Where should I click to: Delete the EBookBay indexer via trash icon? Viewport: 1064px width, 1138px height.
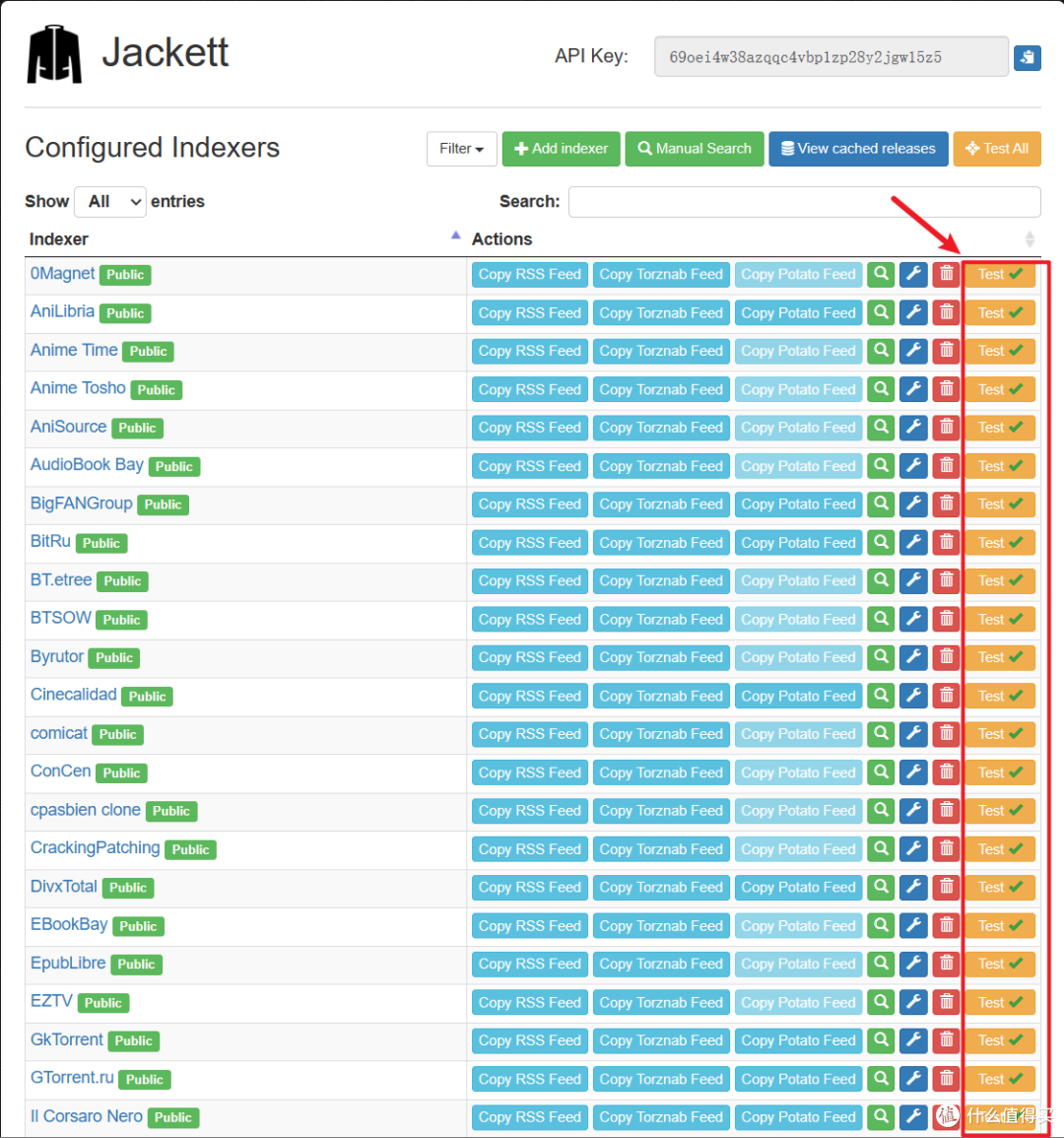point(947,925)
